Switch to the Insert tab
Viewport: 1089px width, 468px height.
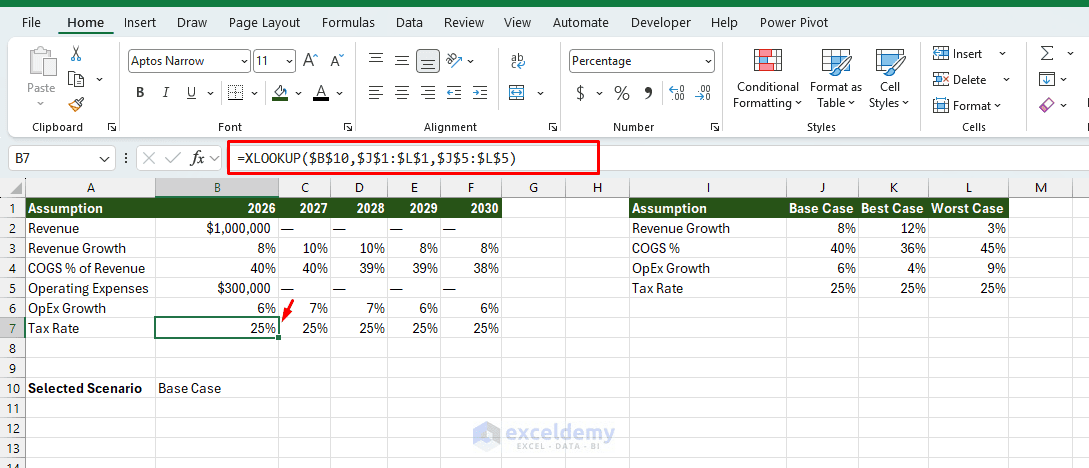click(x=140, y=22)
